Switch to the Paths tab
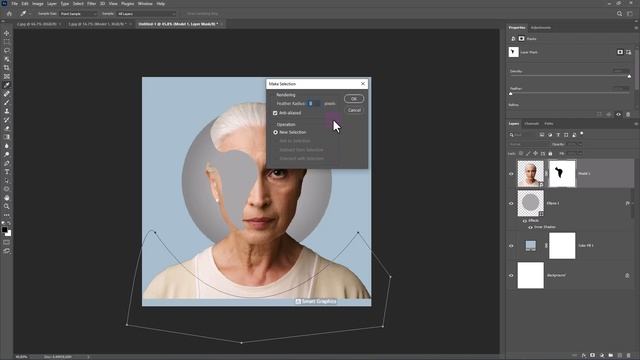This screenshot has height=360, width=640. click(549, 124)
